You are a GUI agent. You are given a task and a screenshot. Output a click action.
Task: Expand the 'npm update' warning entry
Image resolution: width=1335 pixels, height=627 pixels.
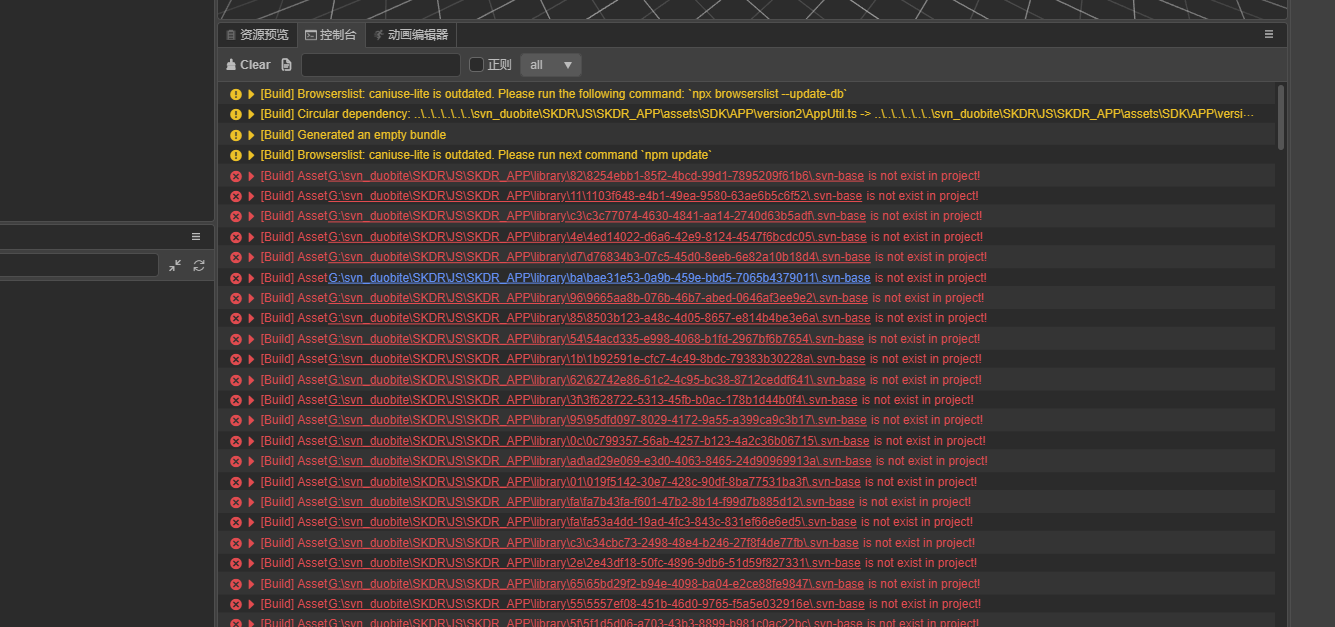252,155
